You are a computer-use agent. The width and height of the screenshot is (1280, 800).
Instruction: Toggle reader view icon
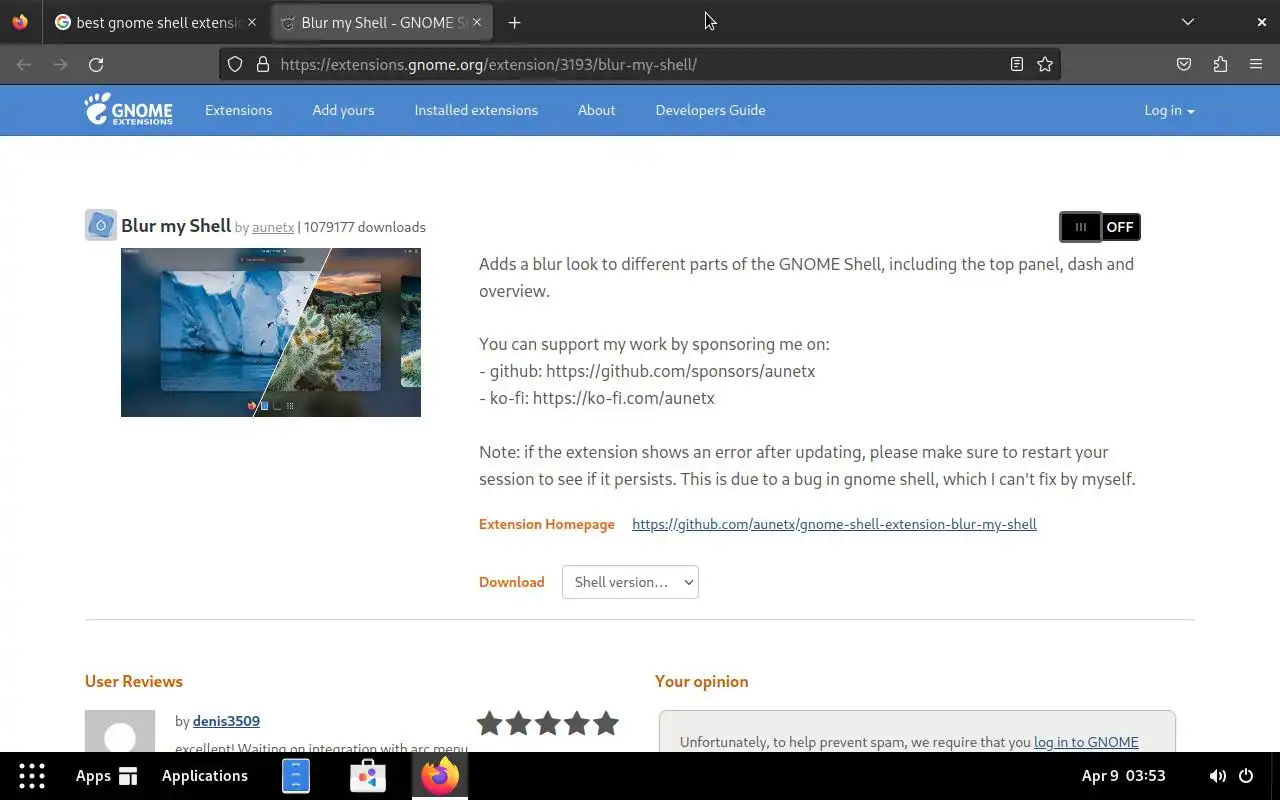point(1016,64)
